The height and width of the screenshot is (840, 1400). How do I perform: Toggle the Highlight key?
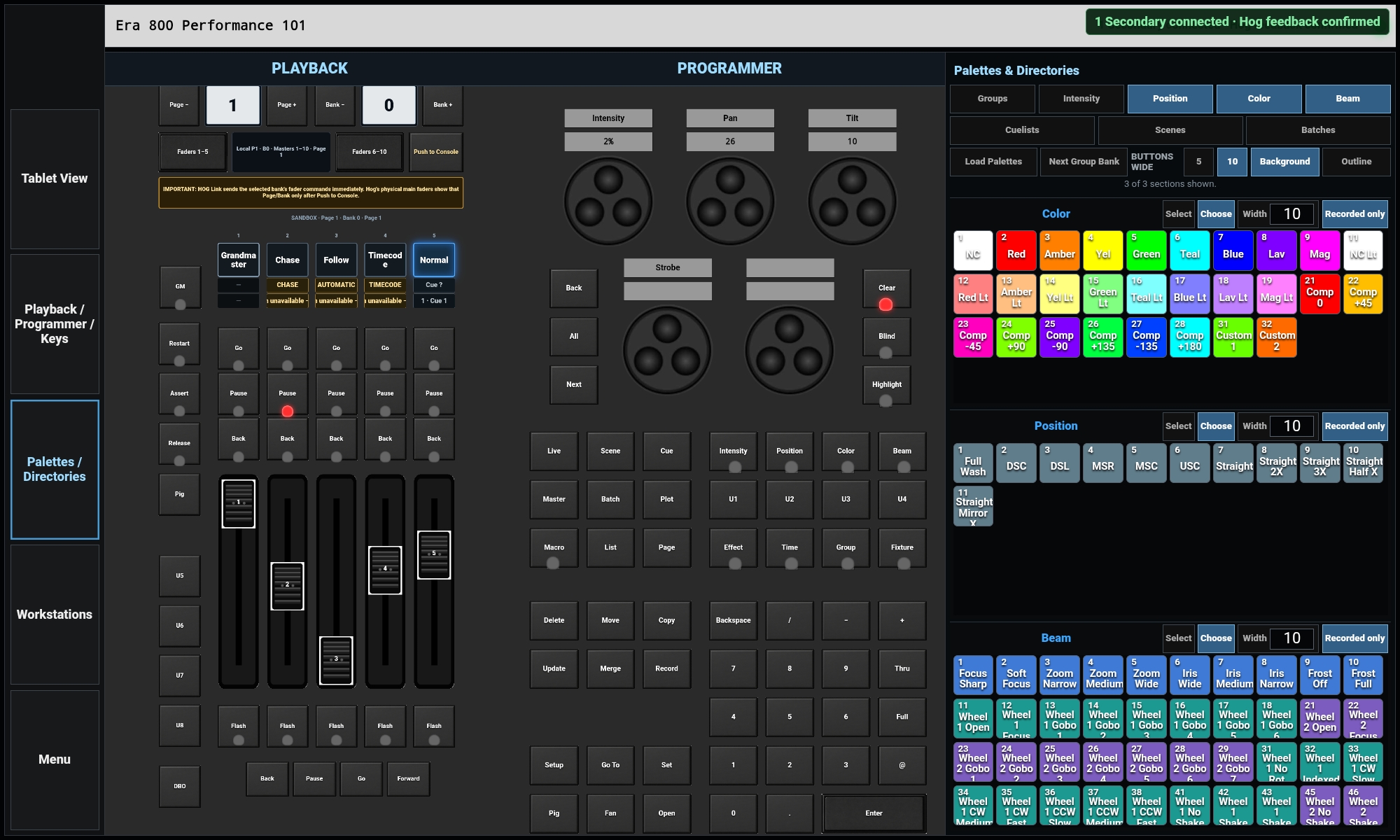click(x=887, y=386)
